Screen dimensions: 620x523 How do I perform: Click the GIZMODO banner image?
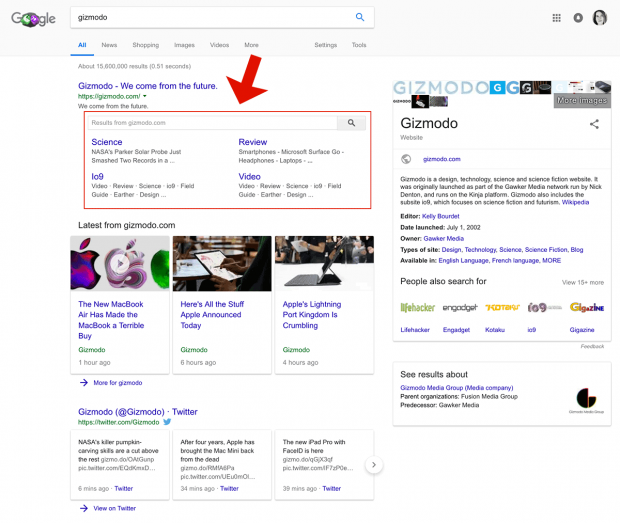point(440,87)
